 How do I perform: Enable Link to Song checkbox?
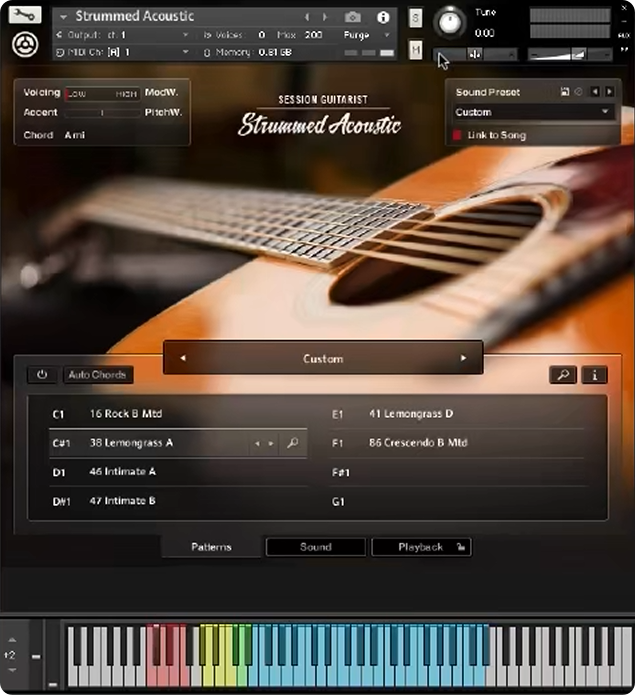point(457,135)
